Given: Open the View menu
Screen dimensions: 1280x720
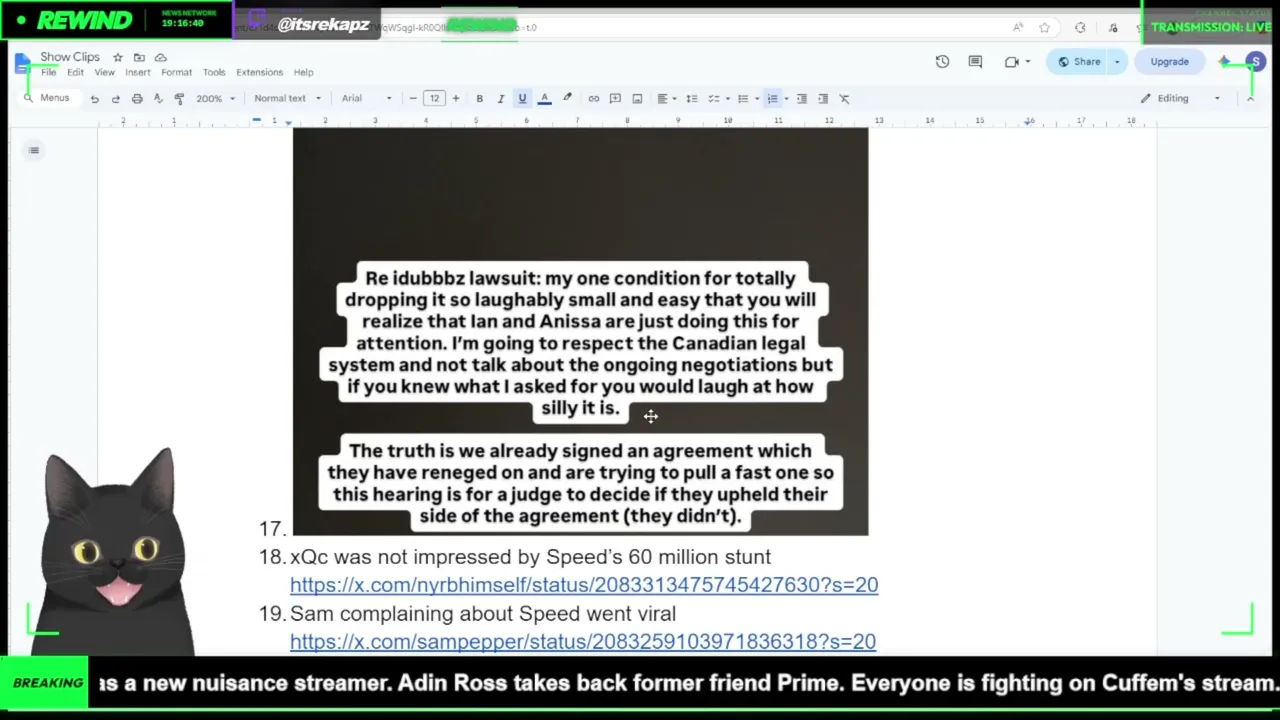Looking at the screenshot, I should pos(104,72).
